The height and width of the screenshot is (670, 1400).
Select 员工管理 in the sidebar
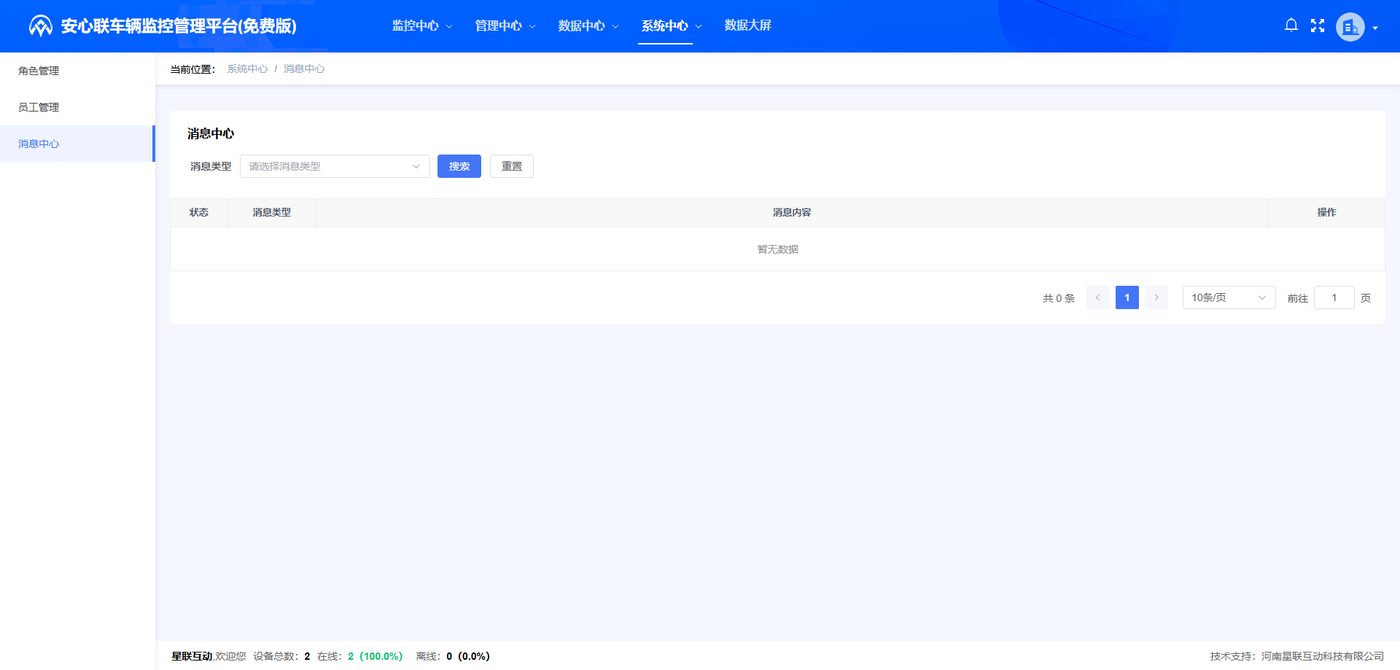[77, 107]
